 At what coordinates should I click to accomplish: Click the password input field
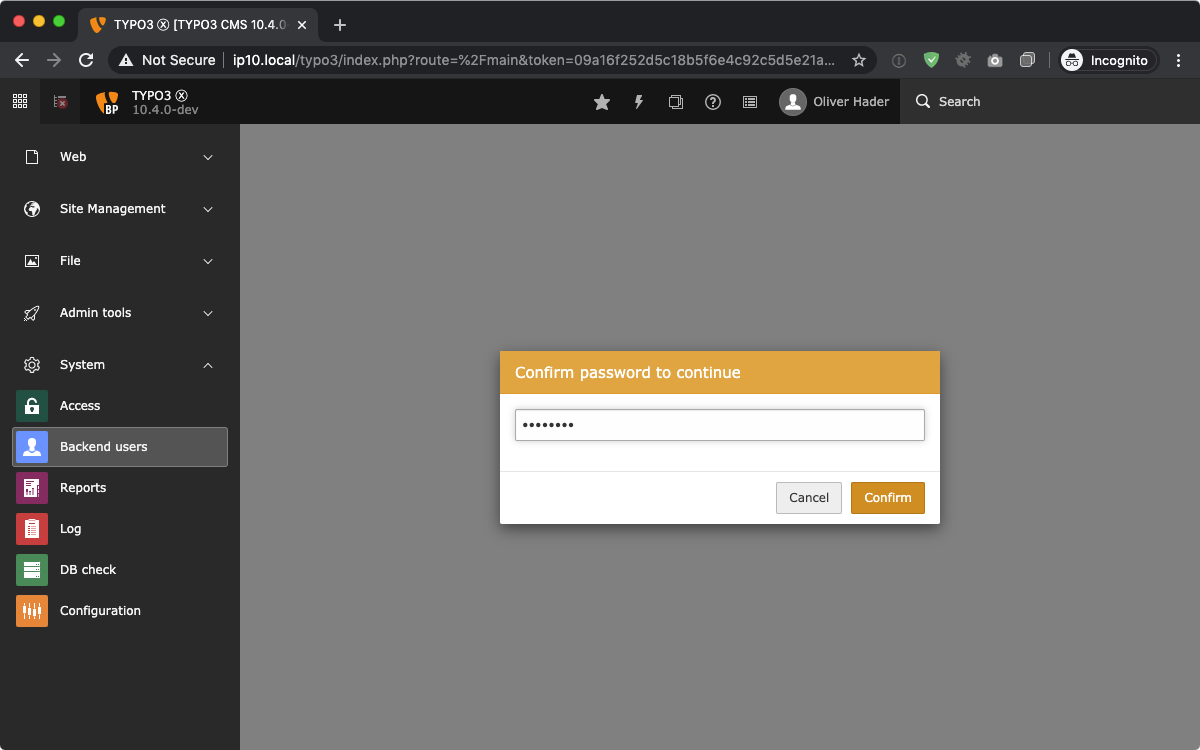[x=719, y=424]
